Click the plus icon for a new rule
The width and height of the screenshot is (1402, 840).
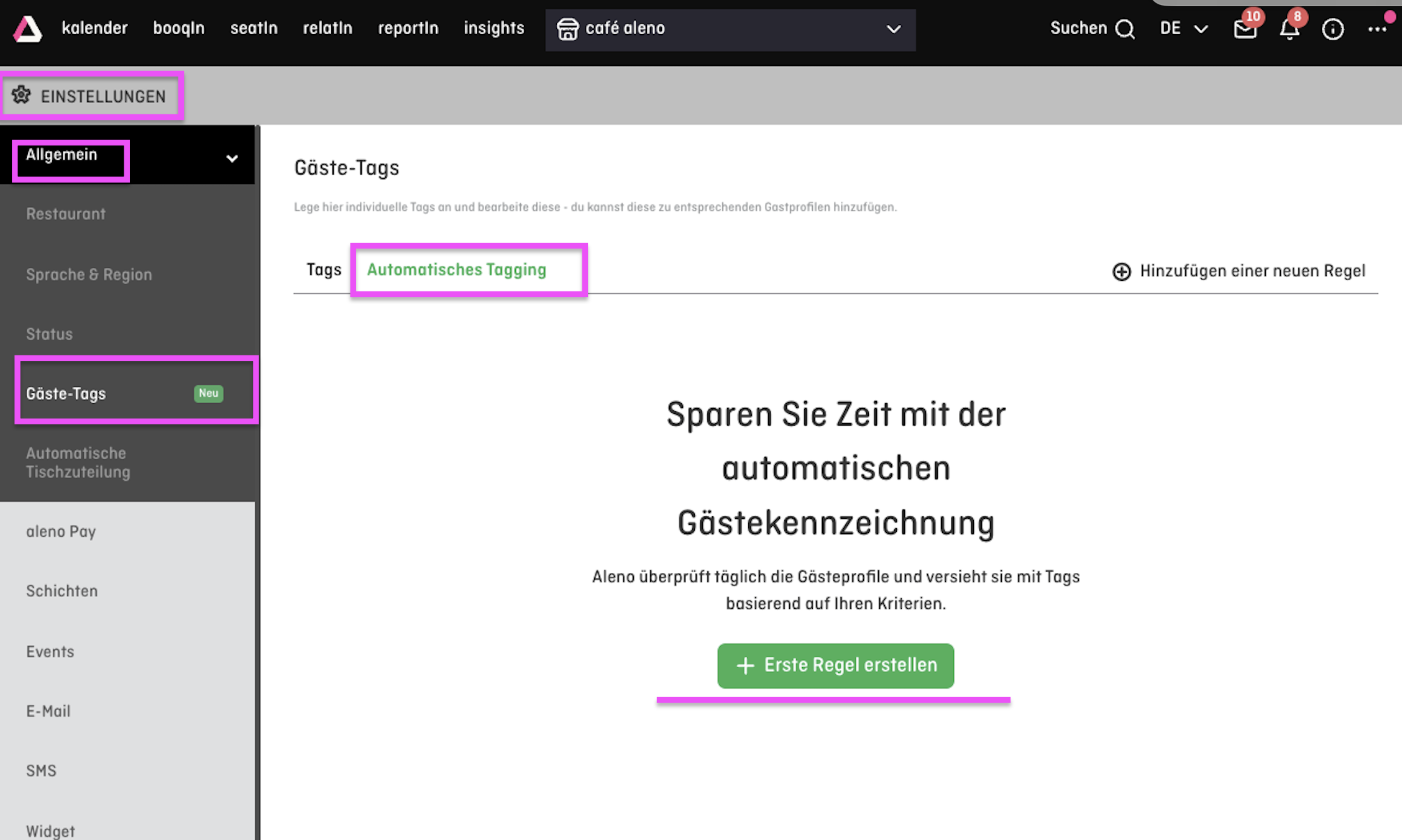[1121, 271]
